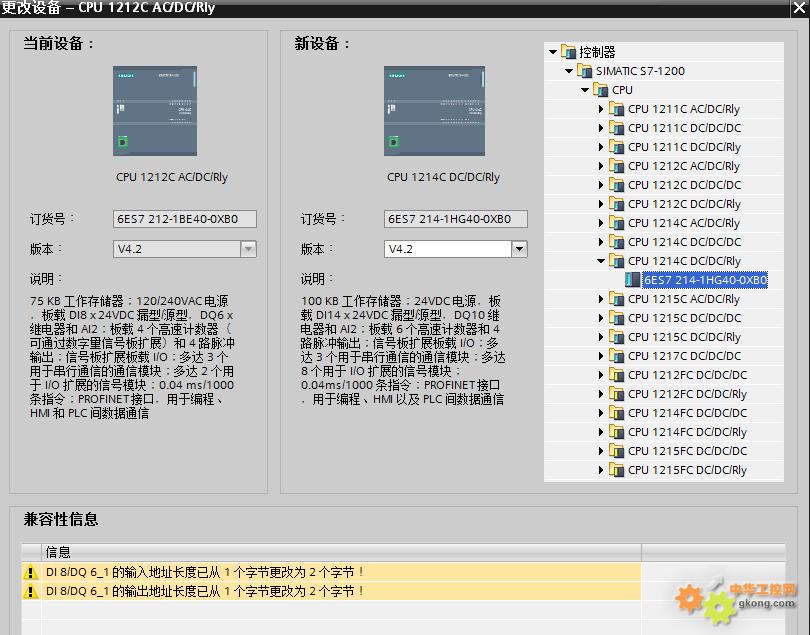Click warning icon for output address message

point(31,591)
